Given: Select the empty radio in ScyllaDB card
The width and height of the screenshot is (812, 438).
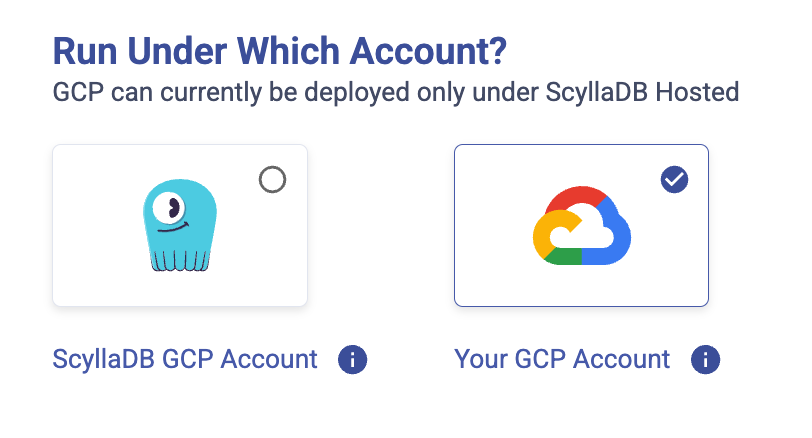Looking at the screenshot, I should tap(272, 180).
